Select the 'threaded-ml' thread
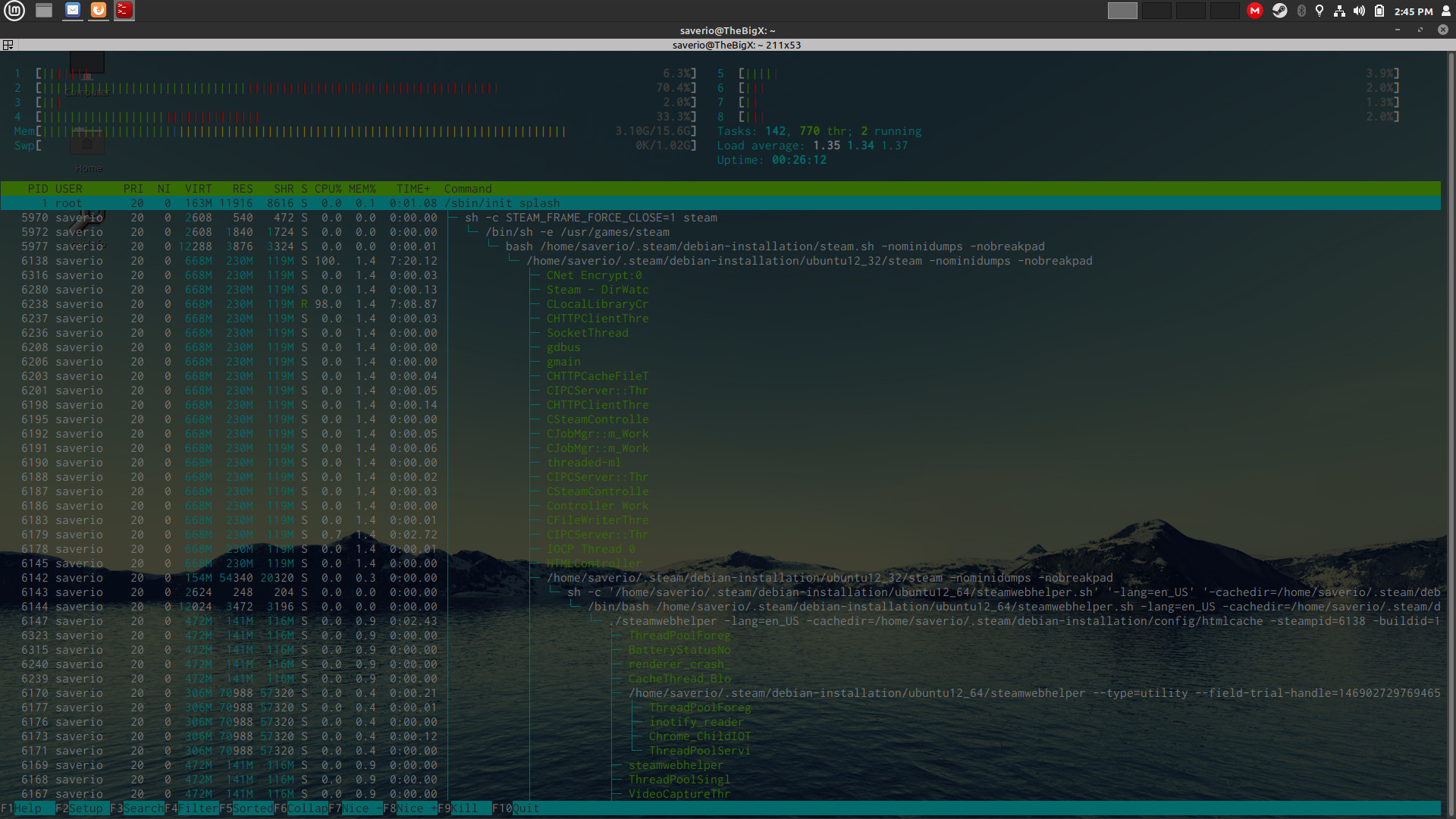 point(584,463)
